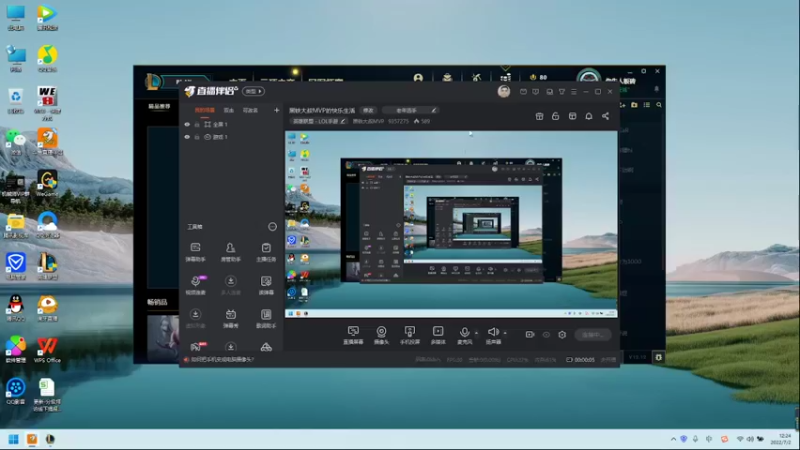Download the 多人连麦 tool
This screenshot has height=450, width=800.
(x=231, y=285)
